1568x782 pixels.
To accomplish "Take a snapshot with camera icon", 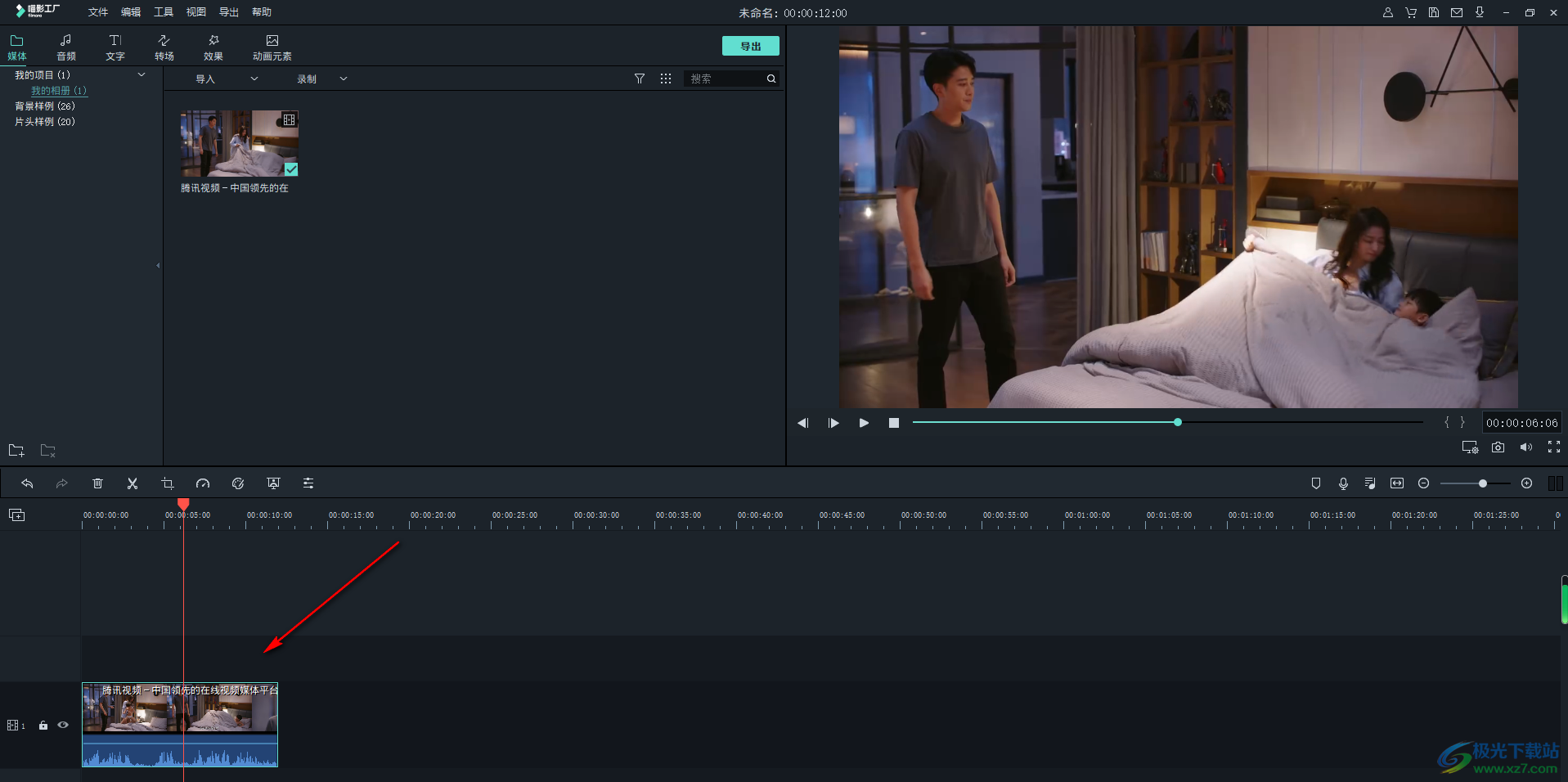I will tap(1498, 447).
